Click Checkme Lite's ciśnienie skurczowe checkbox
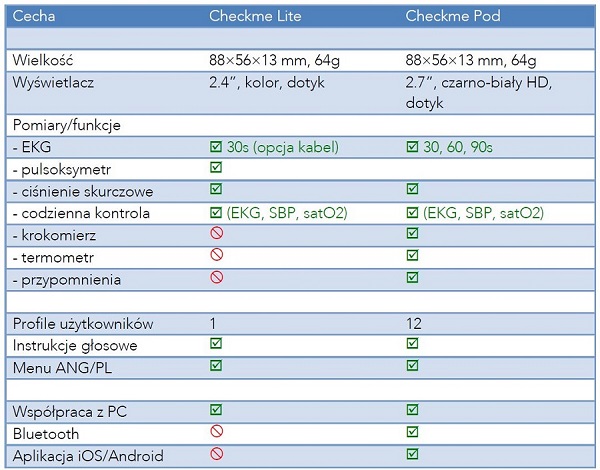Screen dimensions: 600x470 point(216,190)
